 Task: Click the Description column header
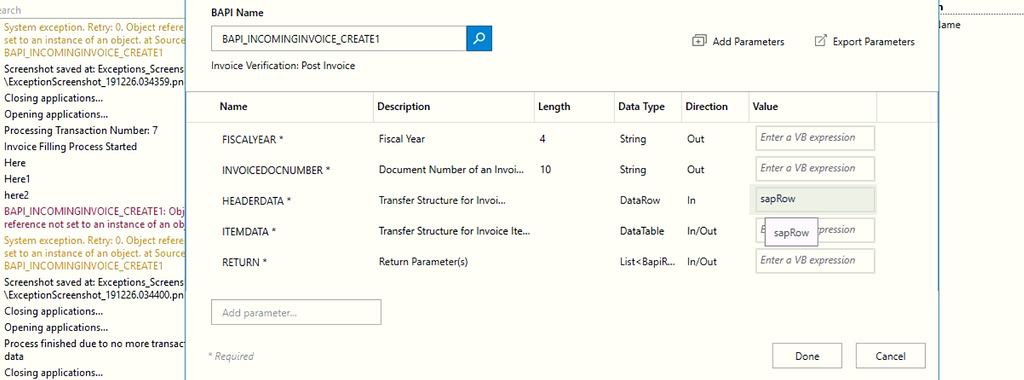click(404, 106)
